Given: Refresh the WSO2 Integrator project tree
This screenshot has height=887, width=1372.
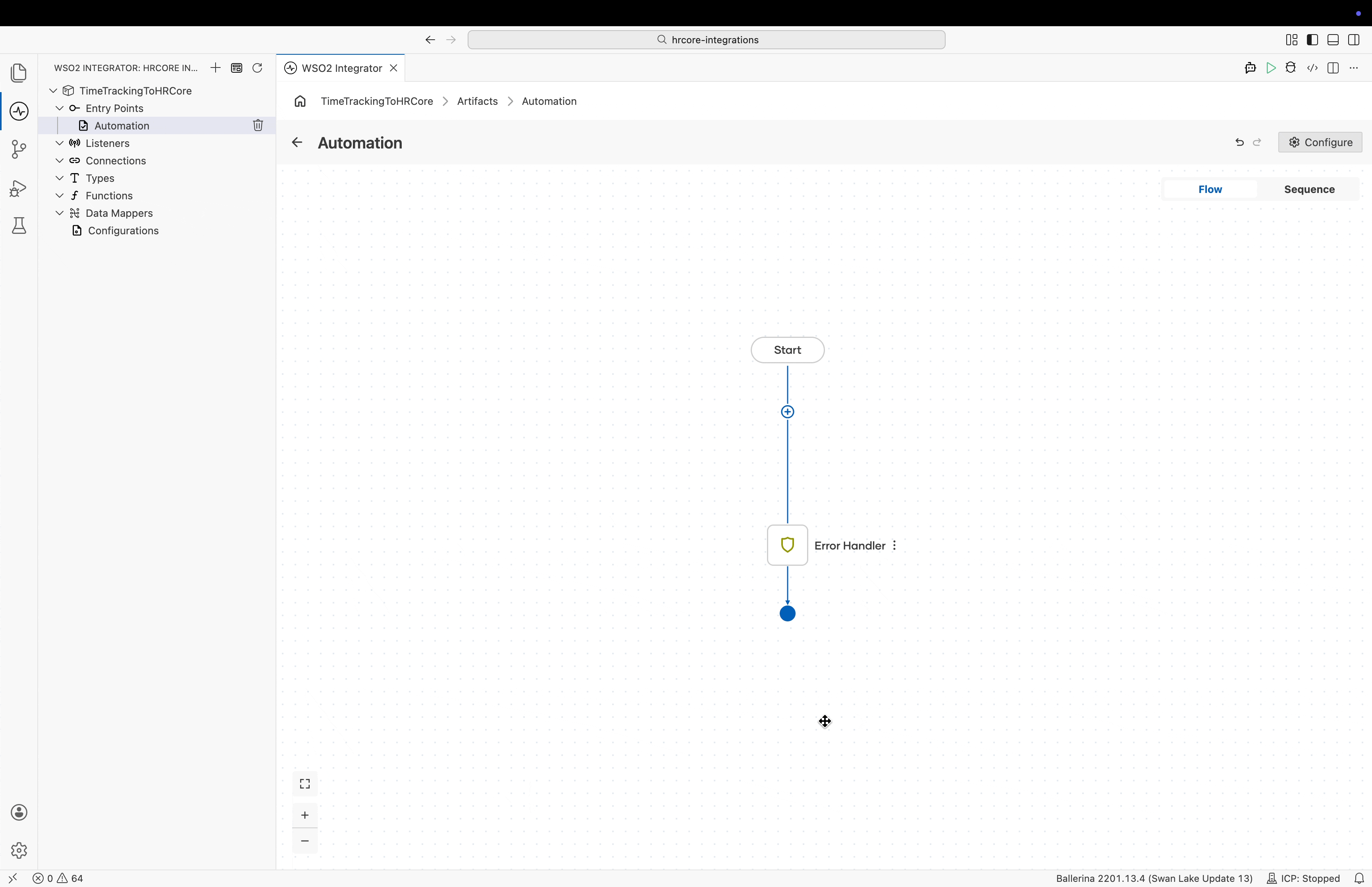Looking at the screenshot, I should point(257,68).
